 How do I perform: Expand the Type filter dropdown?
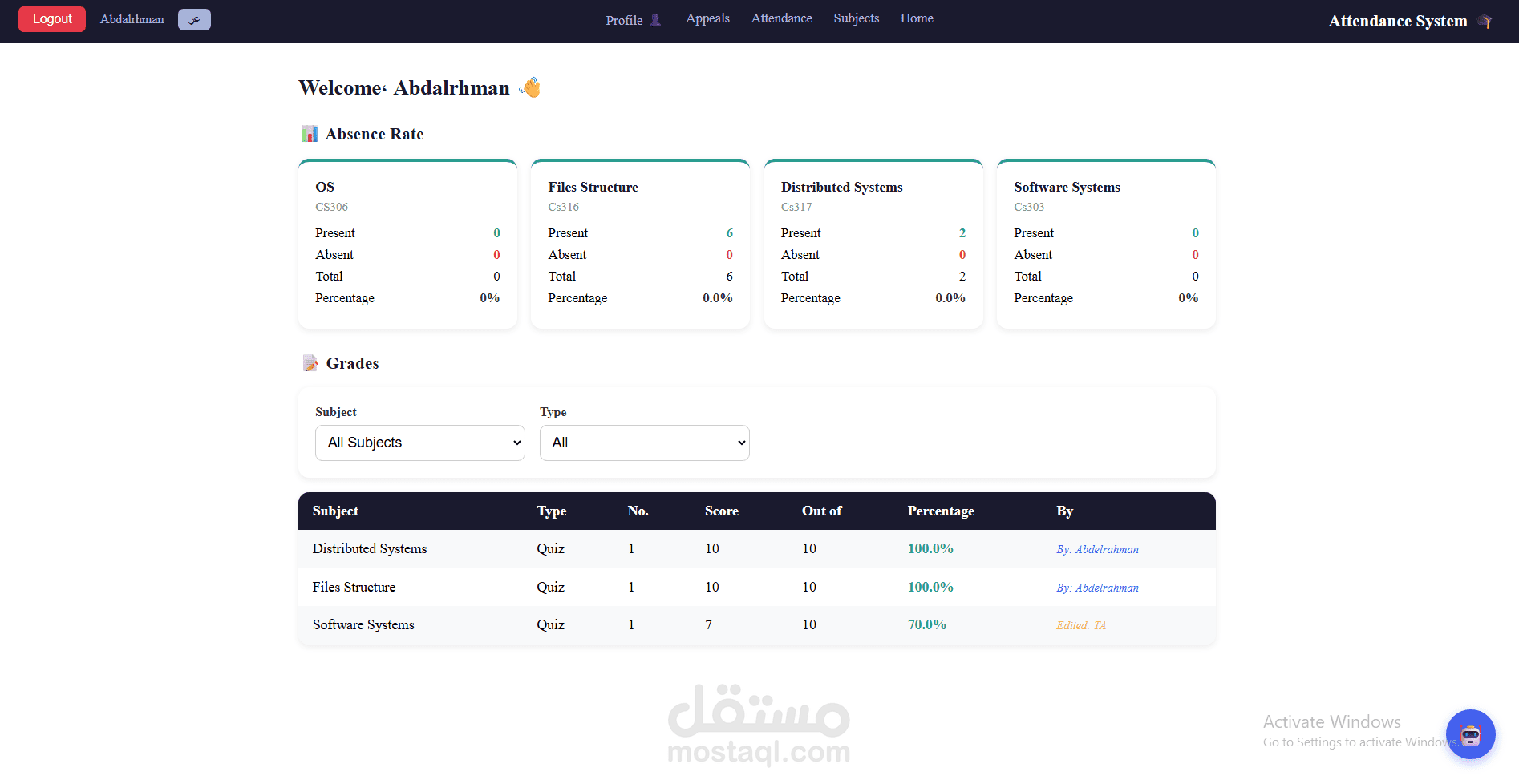coord(645,443)
